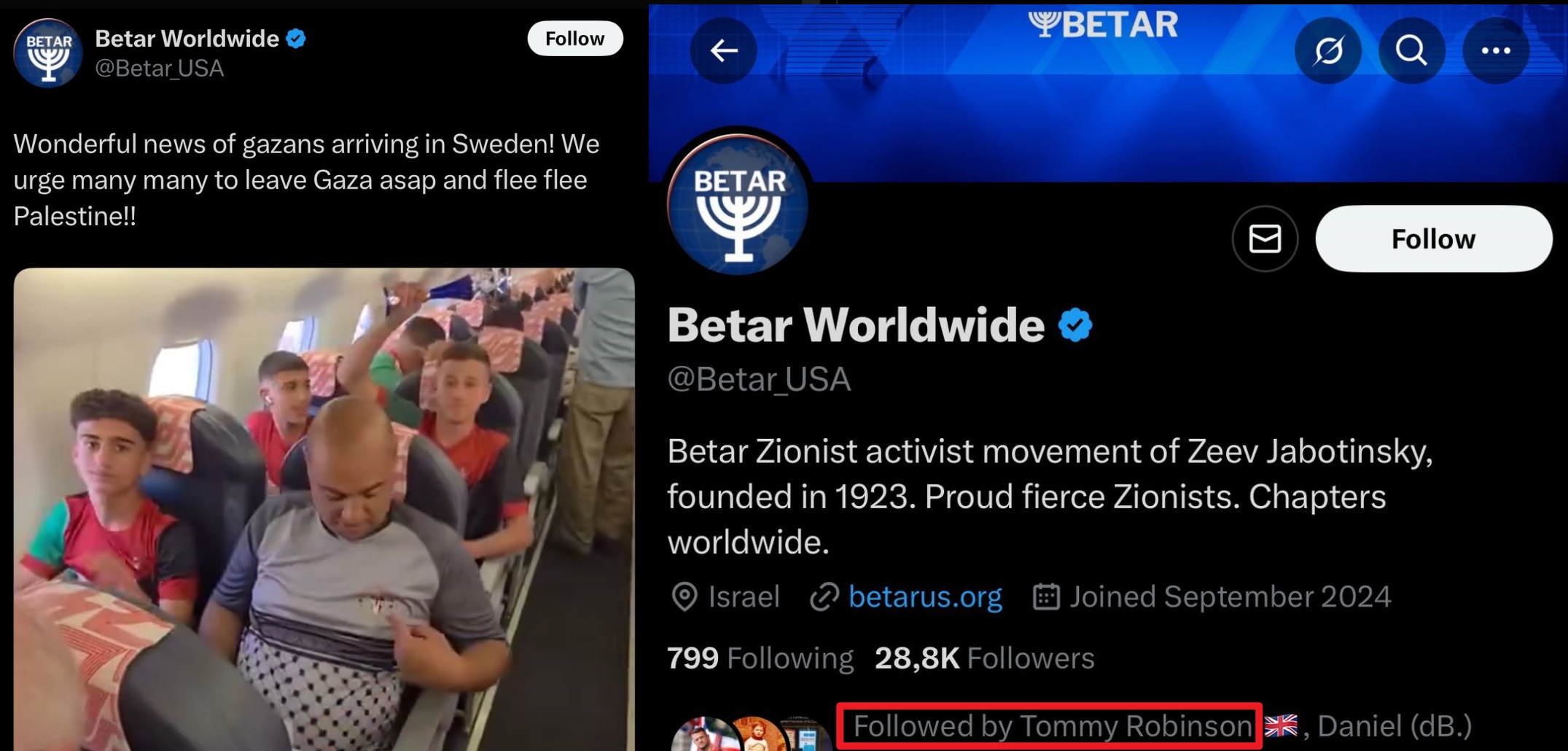Viewport: 1568px width, 751px height.
Task: Click the blue verified badge beside the profile name
Action: pyautogui.click(x=1075, y=325)
